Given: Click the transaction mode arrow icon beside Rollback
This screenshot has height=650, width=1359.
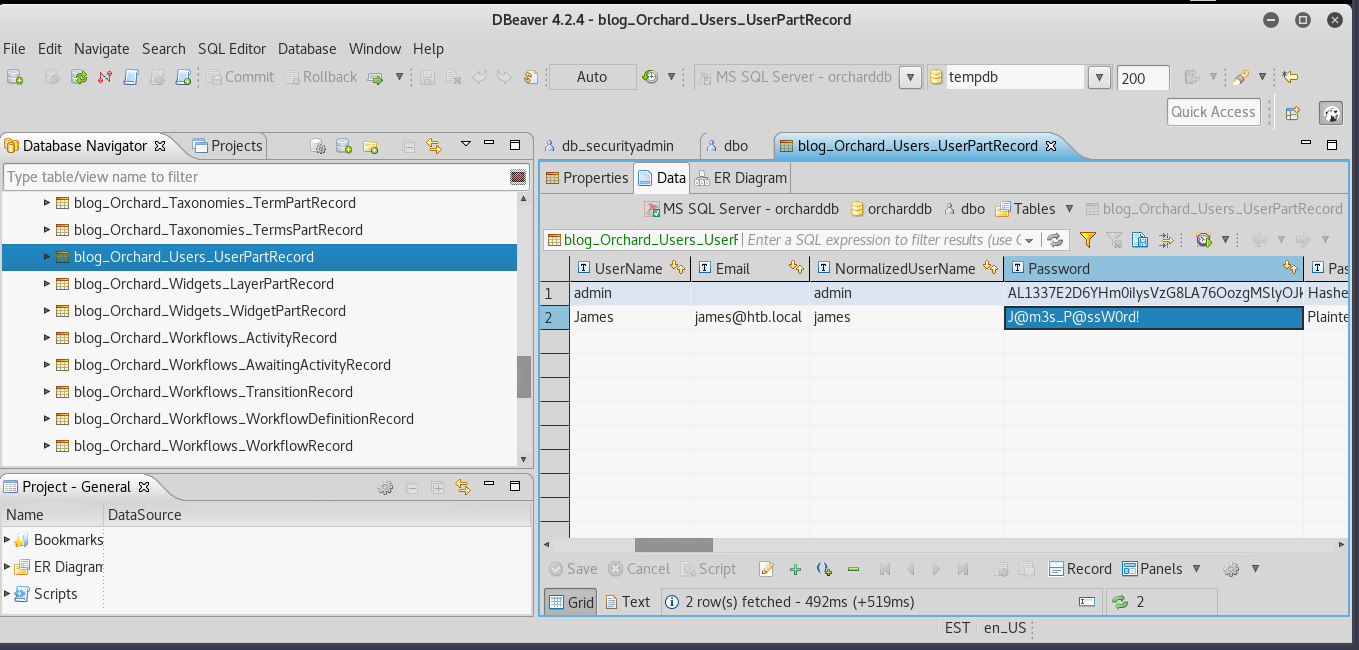Looking at the screenshot, I should [376, 77].
